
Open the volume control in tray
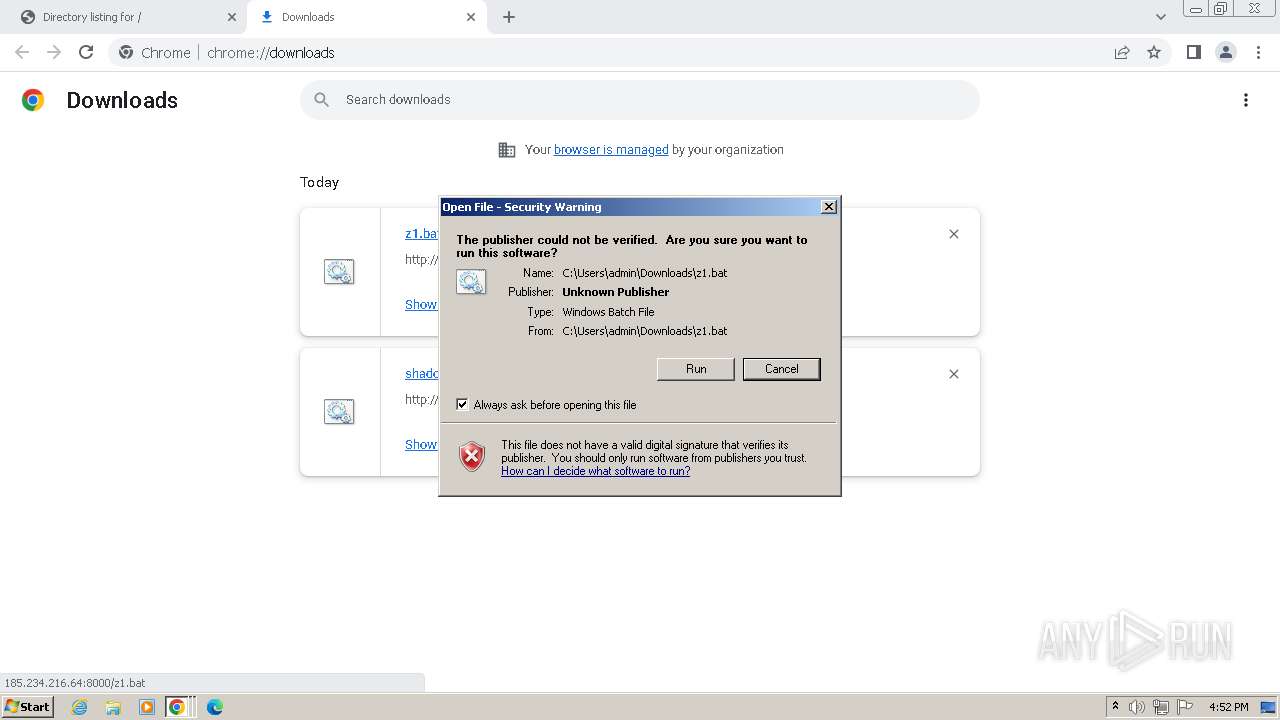tap(1137, 707)
